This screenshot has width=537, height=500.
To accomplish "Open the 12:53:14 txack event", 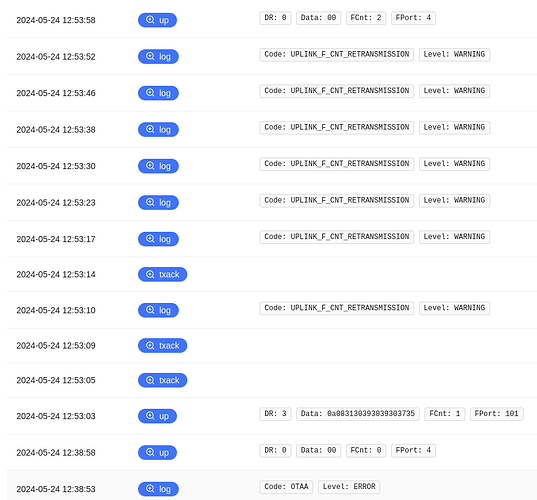I will tap(162, 274).
